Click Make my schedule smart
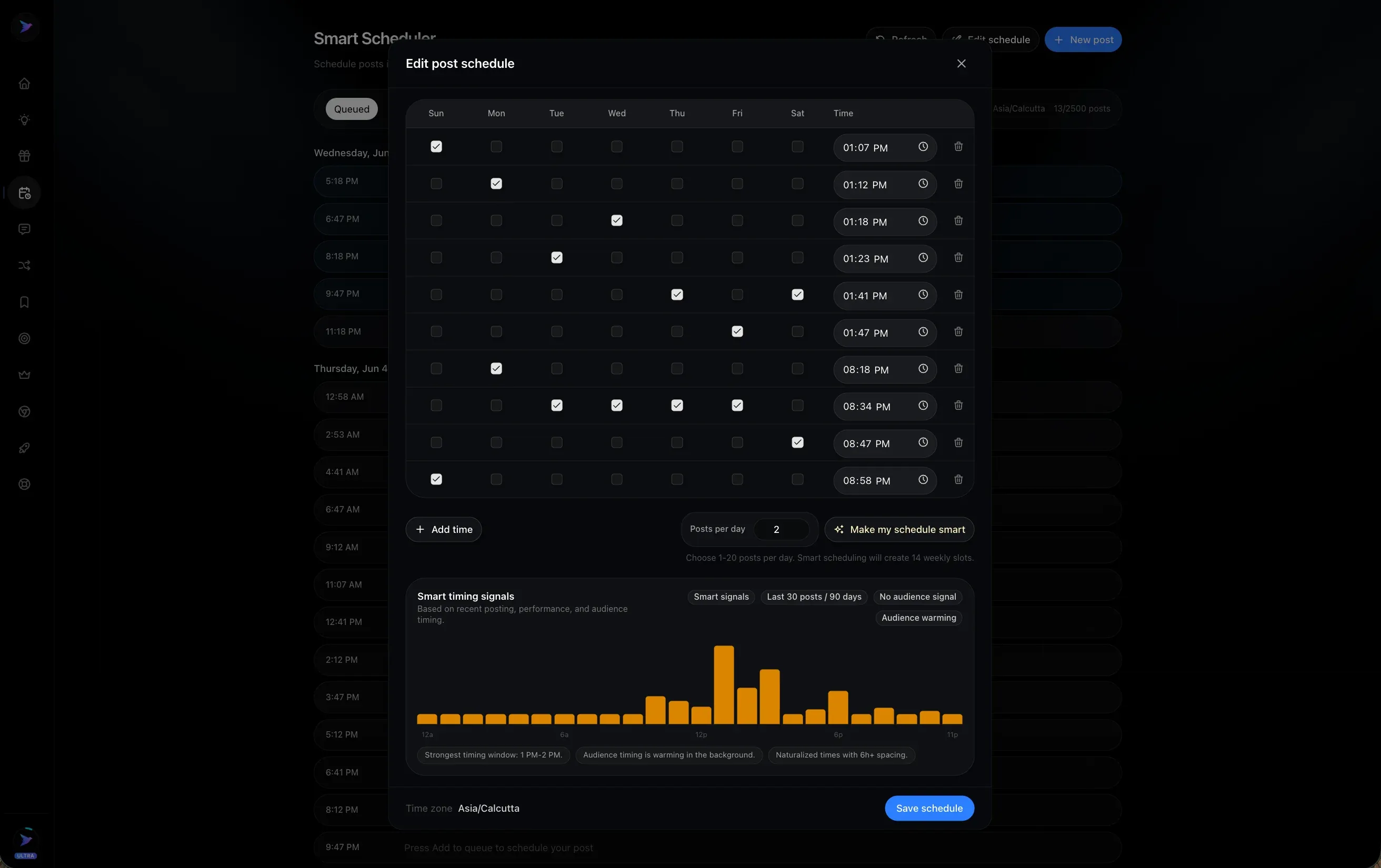The height and width of the screenshot is (868, 1381). [899, 530]
